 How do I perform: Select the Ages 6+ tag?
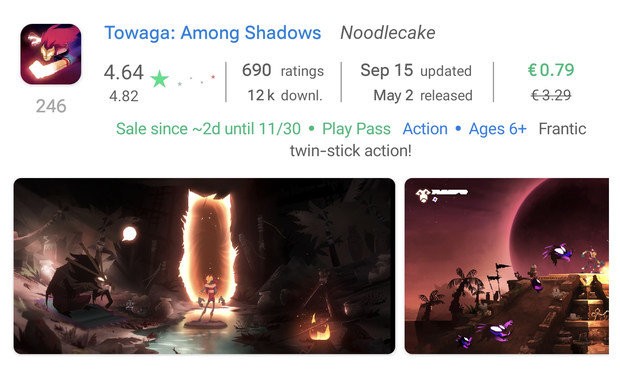pos(497,129)
